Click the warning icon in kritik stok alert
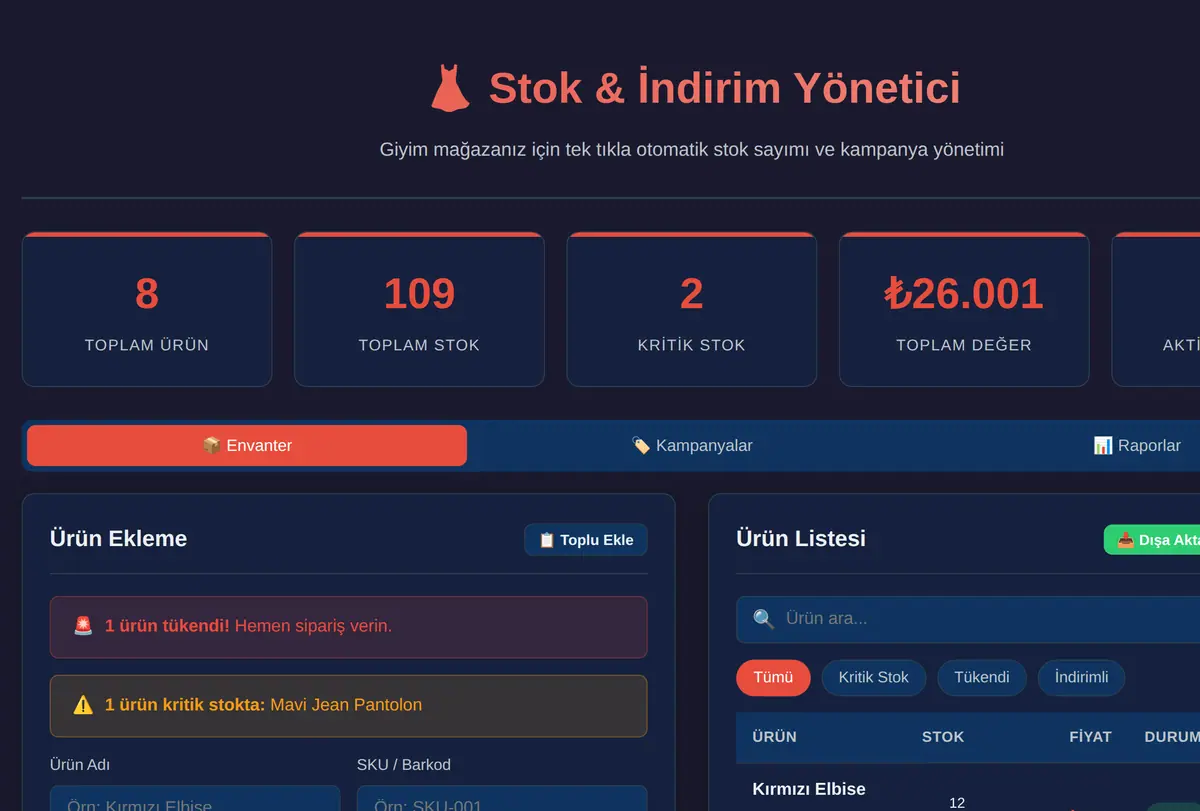The width and height of the screenshot is (1200, 811). tap(83, 705)
